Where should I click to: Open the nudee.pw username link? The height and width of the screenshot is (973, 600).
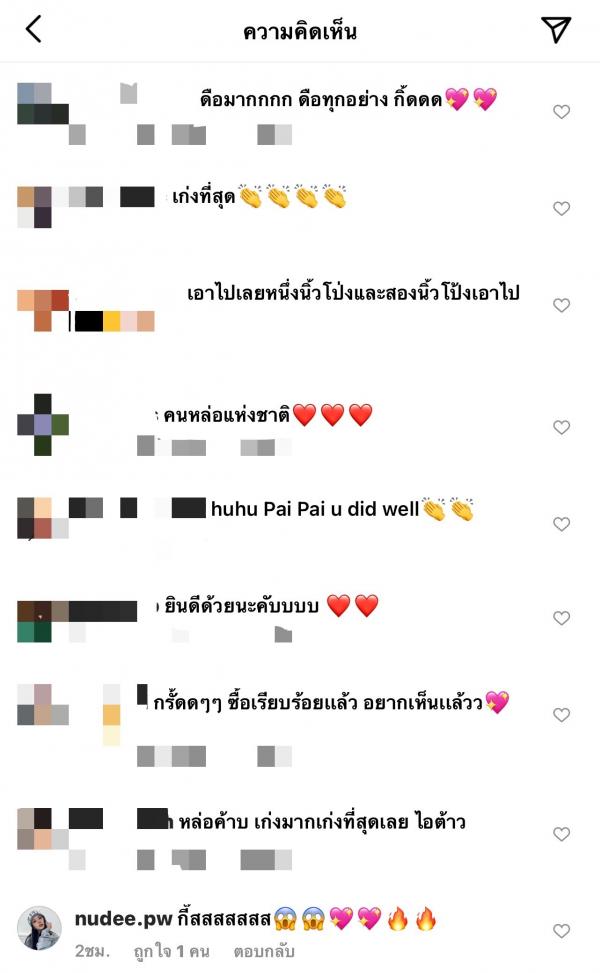[123, 918]
